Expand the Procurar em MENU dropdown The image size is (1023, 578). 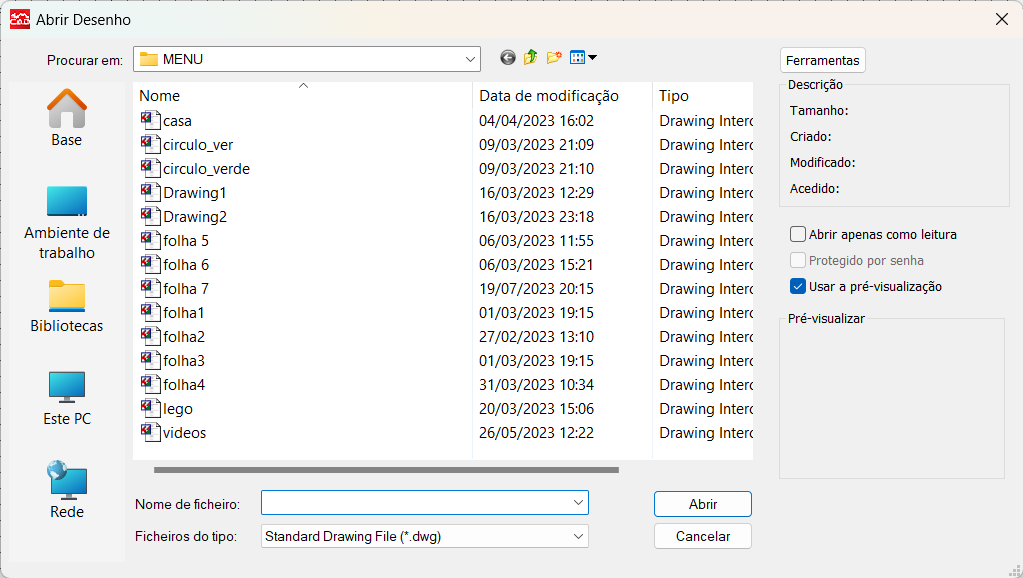[x=470, y=59]
